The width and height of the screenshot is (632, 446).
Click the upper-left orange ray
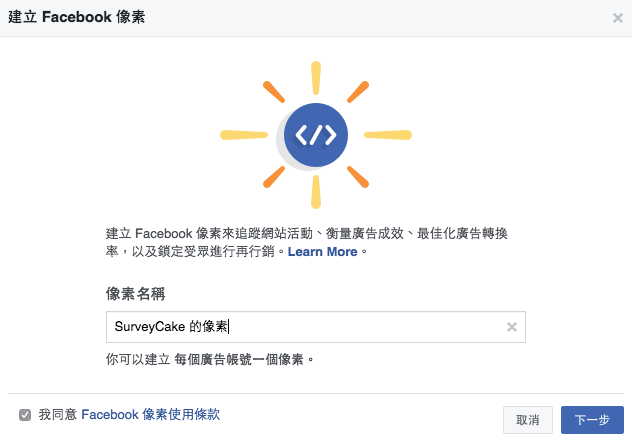[x=274, y=93]
